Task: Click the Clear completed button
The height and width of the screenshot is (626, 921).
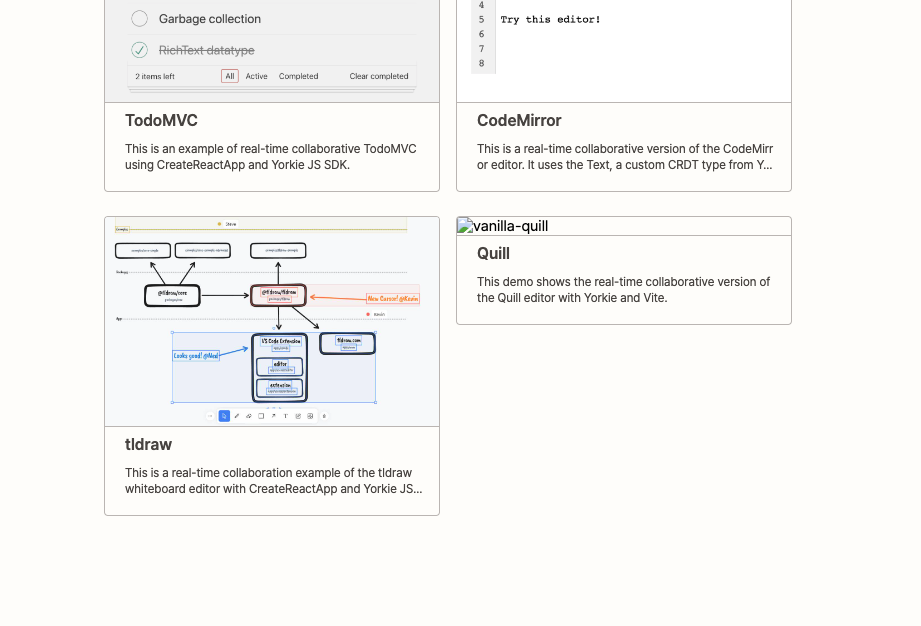Action: [378, 76]
